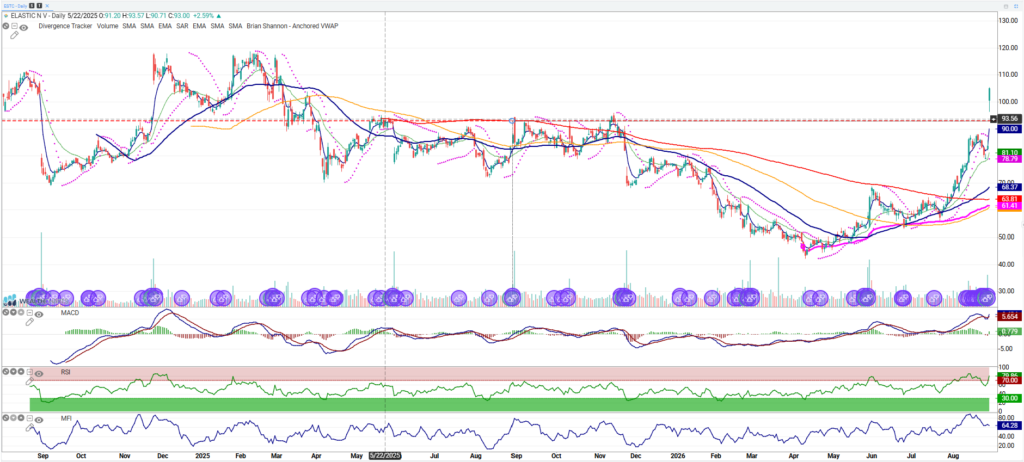Image resolution: width=1024 pixels, height=462 pixels.
Task: Click the 68.37 navy price tag
Action: click(1010, 187)
